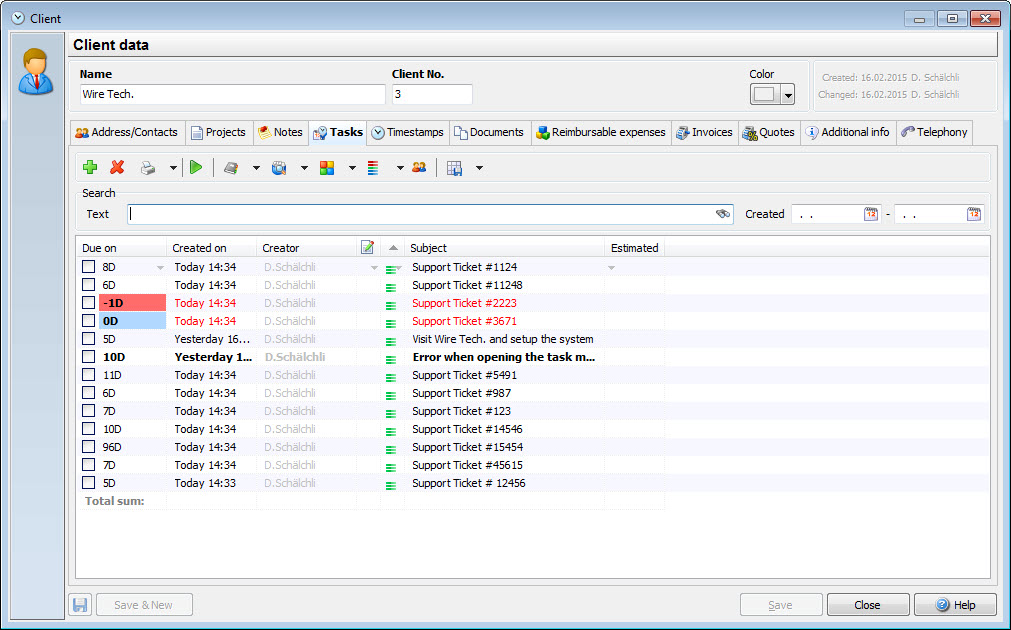Screen dimensions: 1011x630
Task: Open the Color dropdown arrow
Action: [x=788, y=95]
